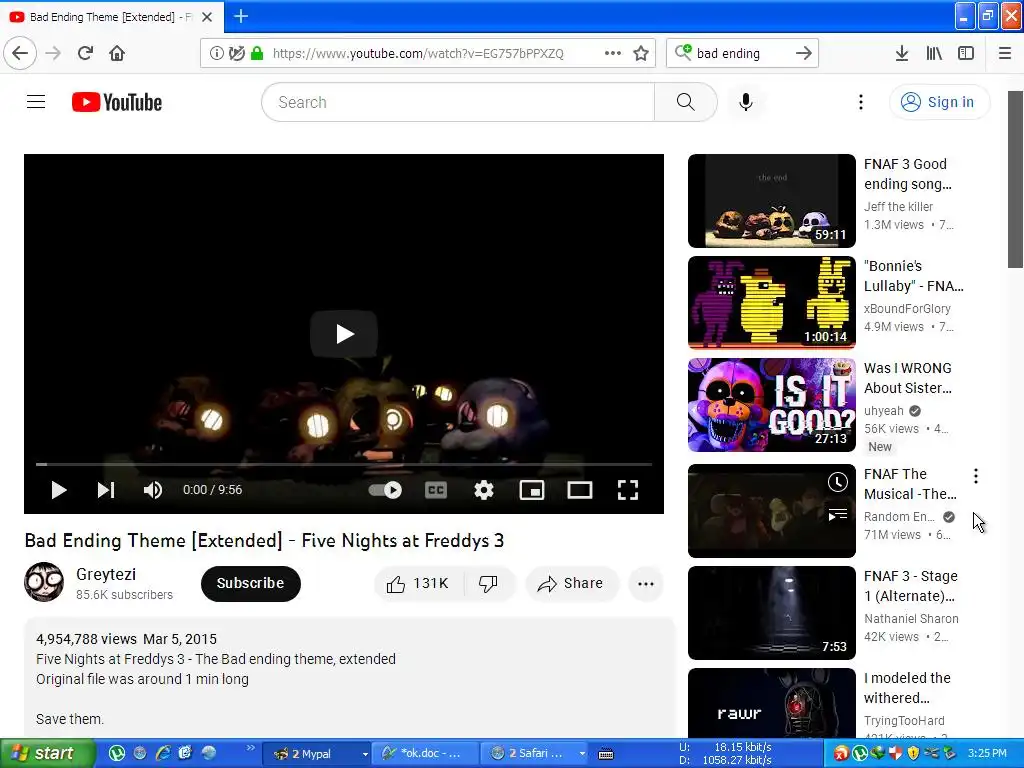Viewport: 1024px width, 768px height.
Task: Click the taskbar on-screen keyboard icon
Action: (606, 754)
